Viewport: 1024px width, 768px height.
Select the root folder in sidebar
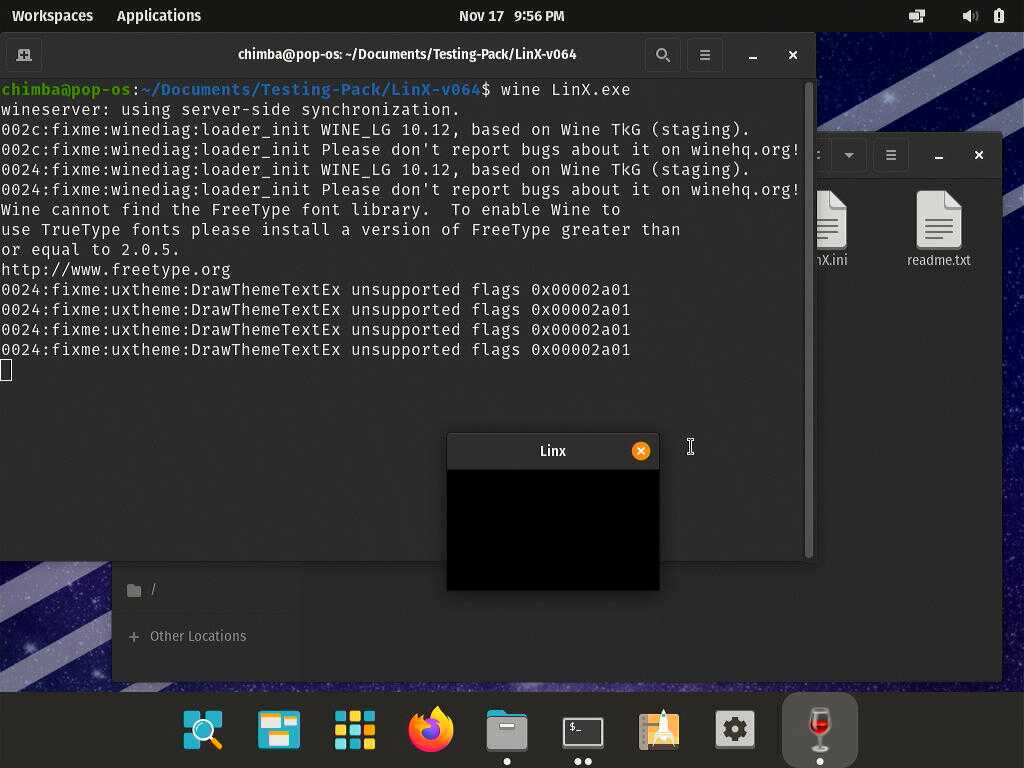[143, 590]
